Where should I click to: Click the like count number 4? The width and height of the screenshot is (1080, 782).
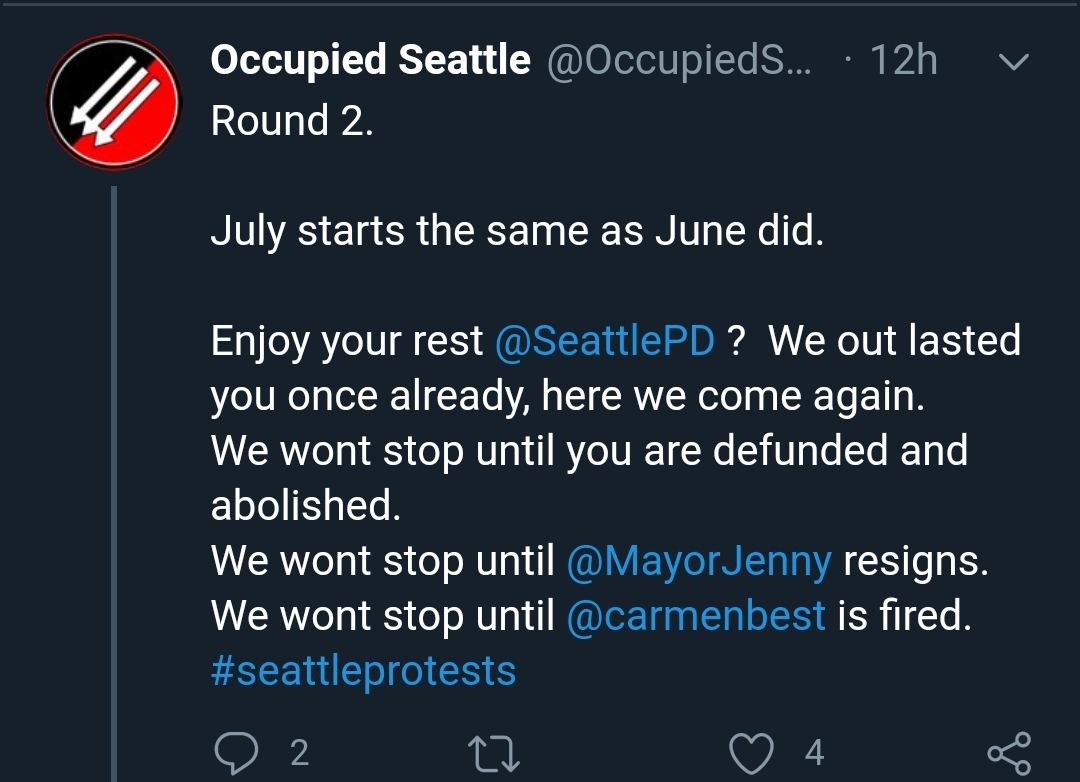point(815,752)
